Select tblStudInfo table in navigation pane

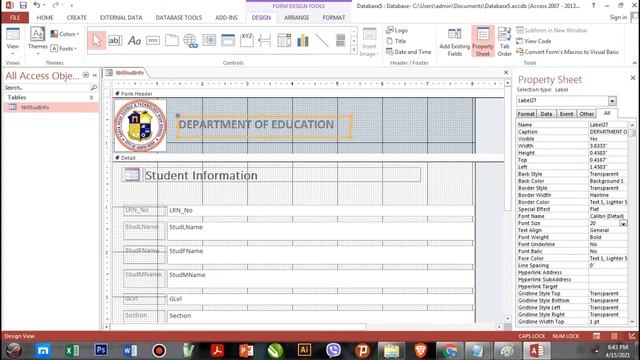pyautogui.click(x=51, y=107)
